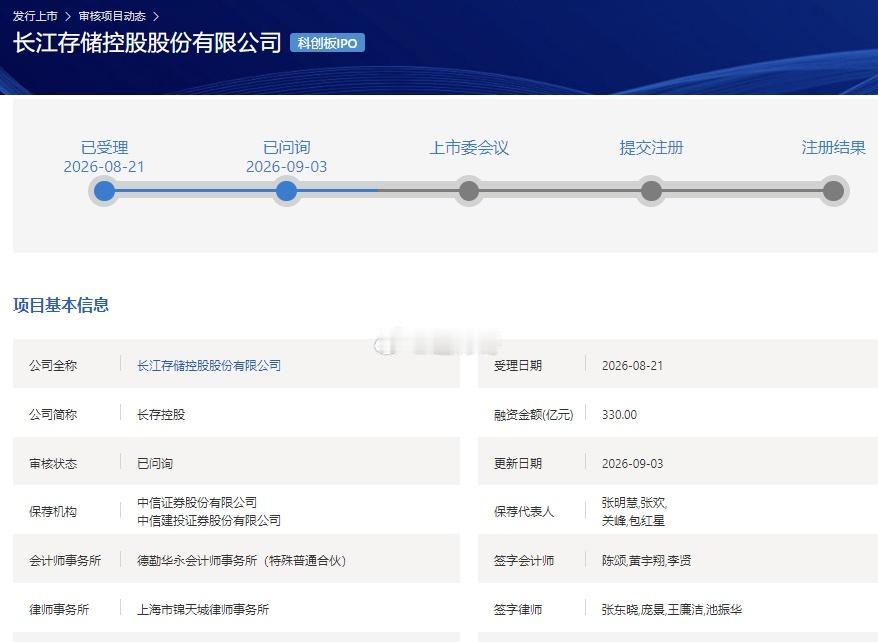
Task: Open the 长江存储控股股份有限公司 company name link
Action: [209, 365]
